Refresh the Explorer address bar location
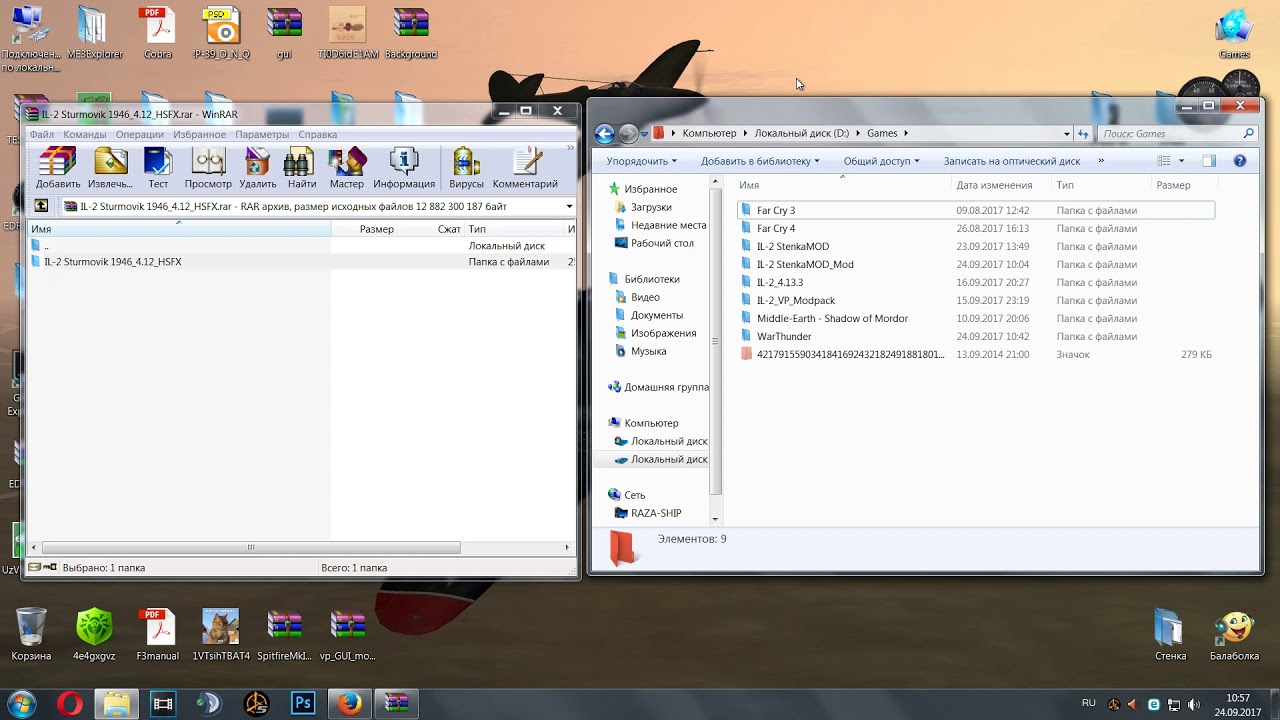Screen dimensions: 1280x720 coord(1083,134)
